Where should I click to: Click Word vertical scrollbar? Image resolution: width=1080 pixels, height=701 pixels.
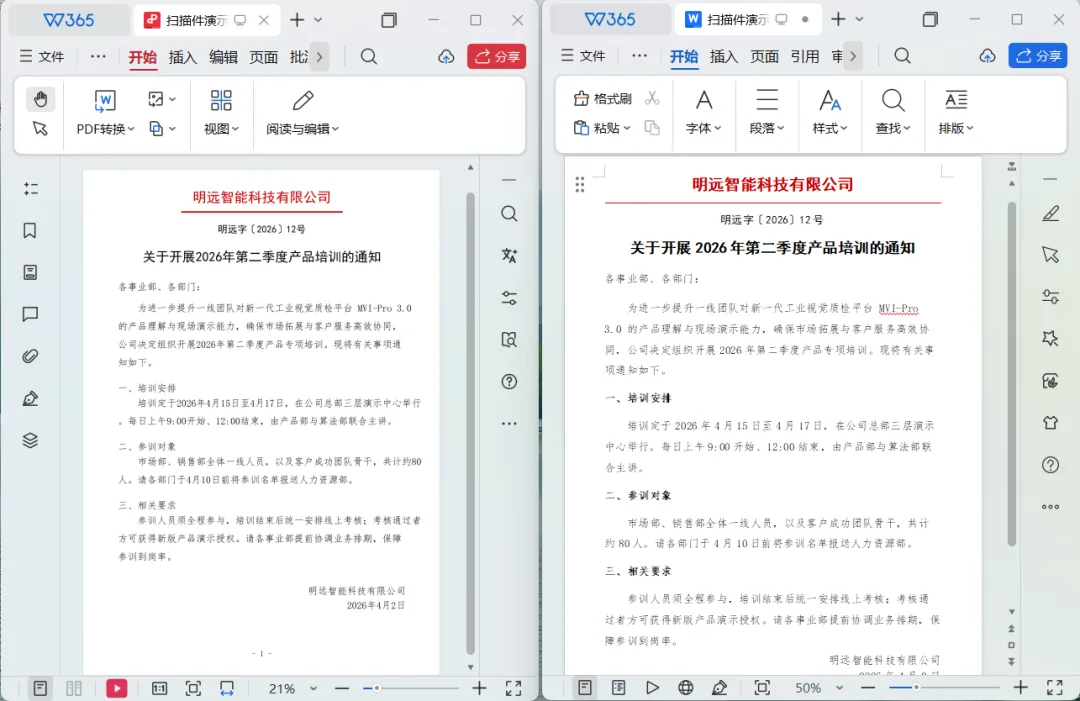[1012, 373]
